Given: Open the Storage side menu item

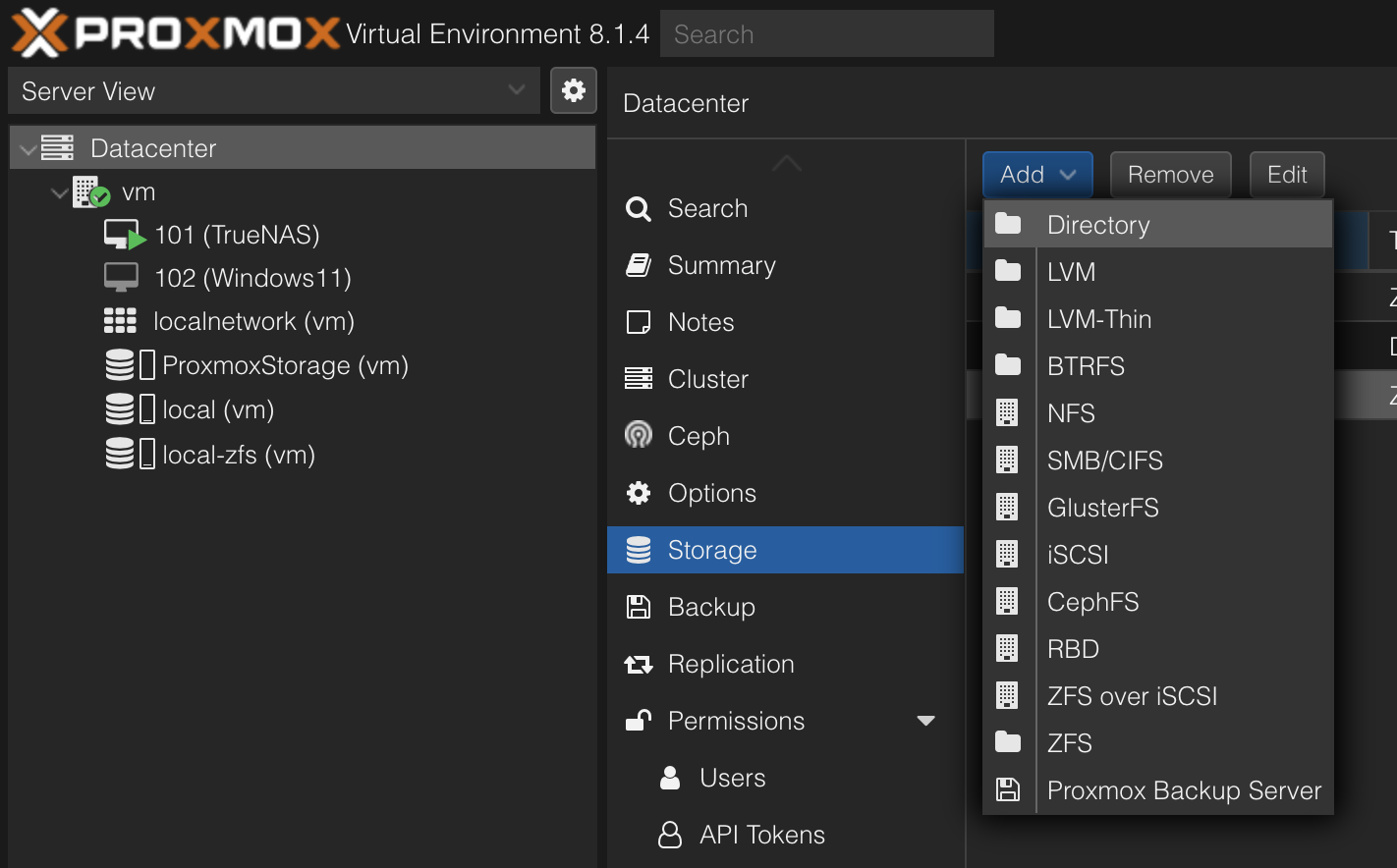Looking at the screenshot, I should tap(785, 550).
